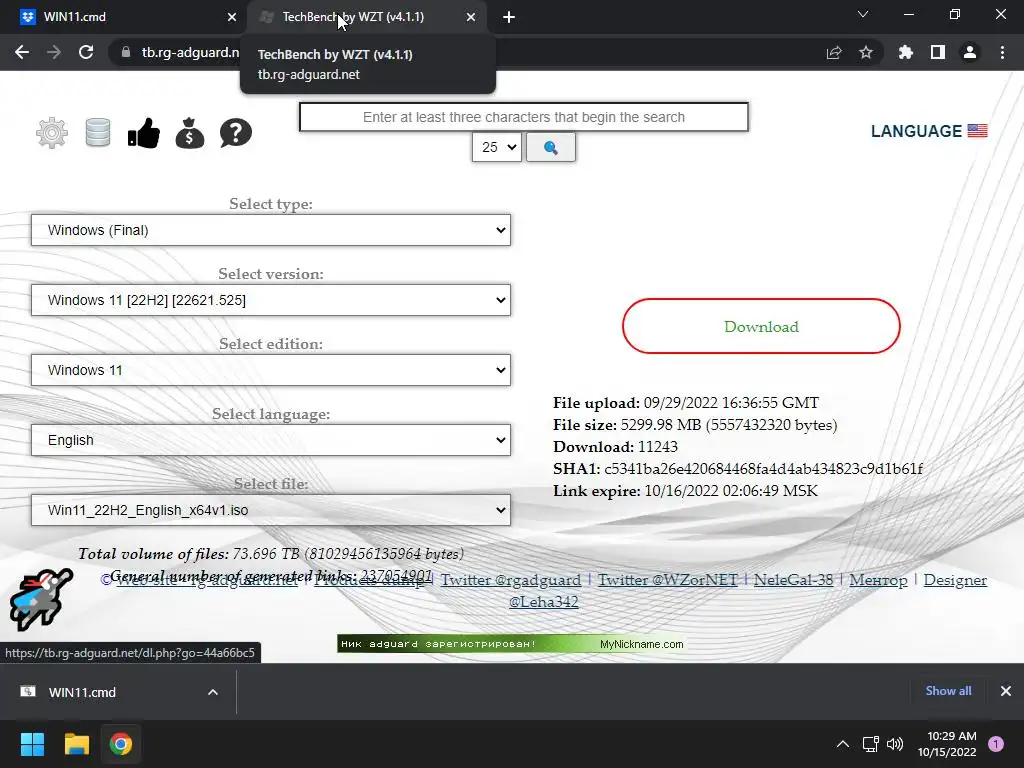Open the notification badge in the taskbar
The width and height of the screenshot is (1024, 768).
[996, 744]
